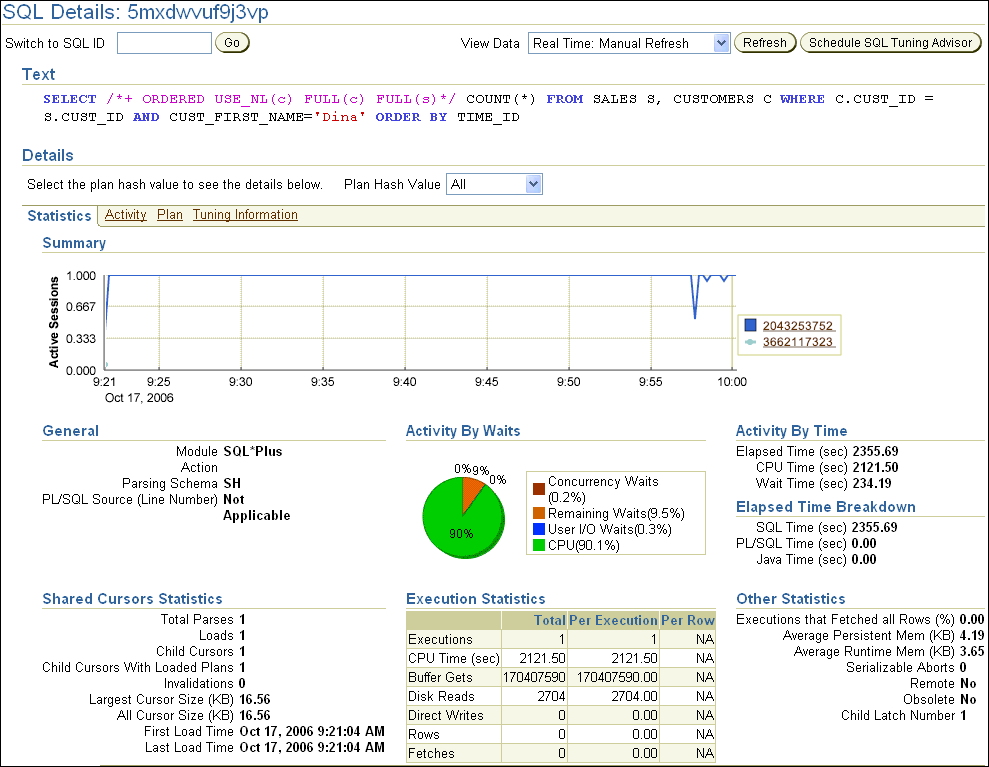Click the orange Remaining Waits legend swatch
The width and height of the screenshot is (989, 767).
539,514
